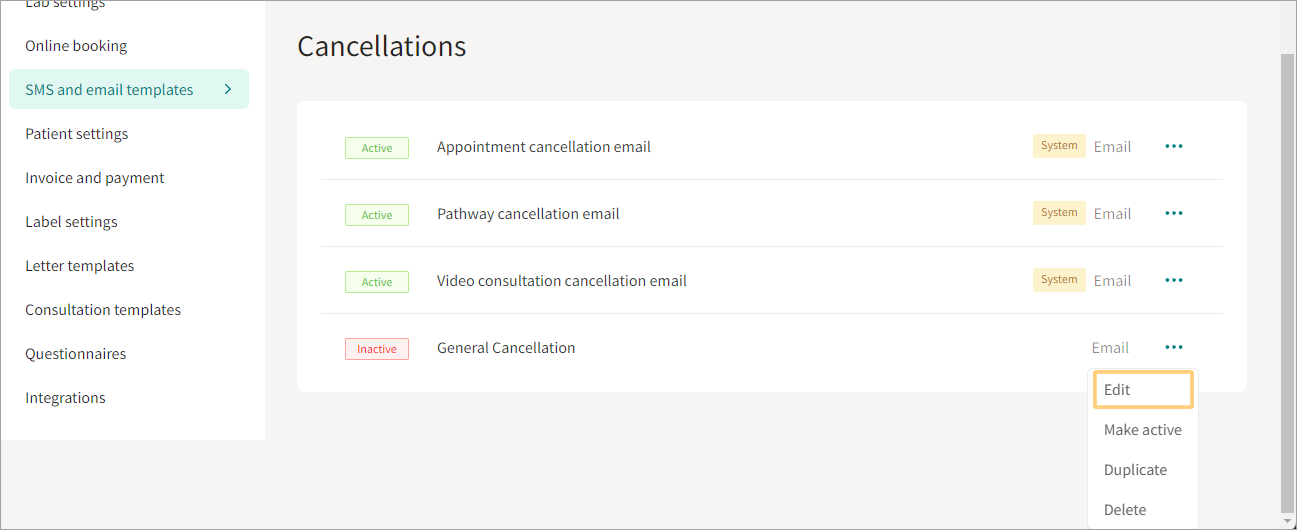Go to Patient settings
The width and height of the screenshot is (1297, 530).
click(x=76, y=133)
